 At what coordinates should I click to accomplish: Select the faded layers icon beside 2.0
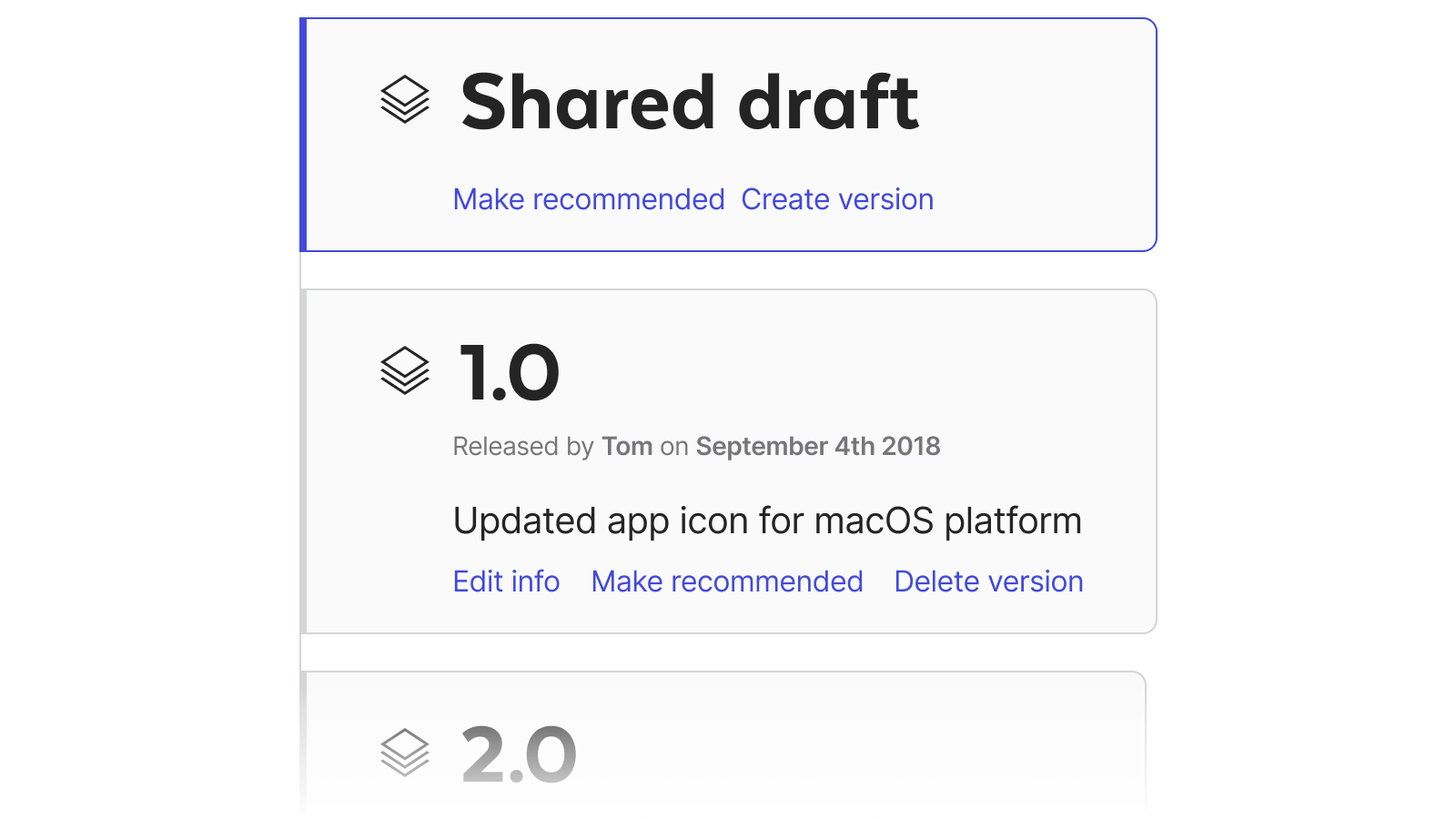[404, 753]
